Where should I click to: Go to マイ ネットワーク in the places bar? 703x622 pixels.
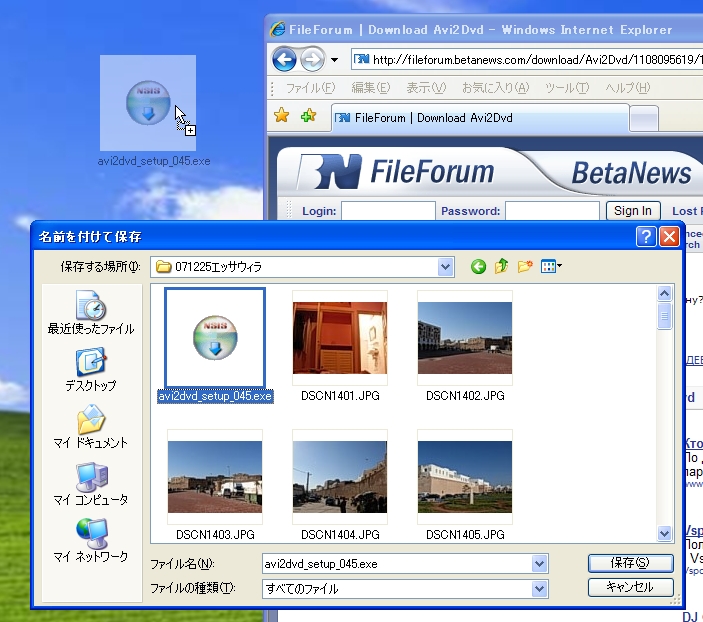91,540
